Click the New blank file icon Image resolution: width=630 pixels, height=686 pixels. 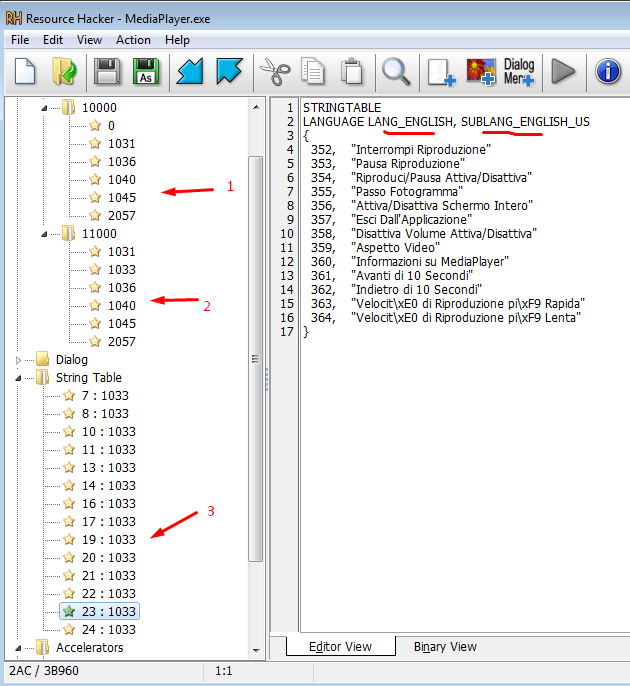[24, 72]
